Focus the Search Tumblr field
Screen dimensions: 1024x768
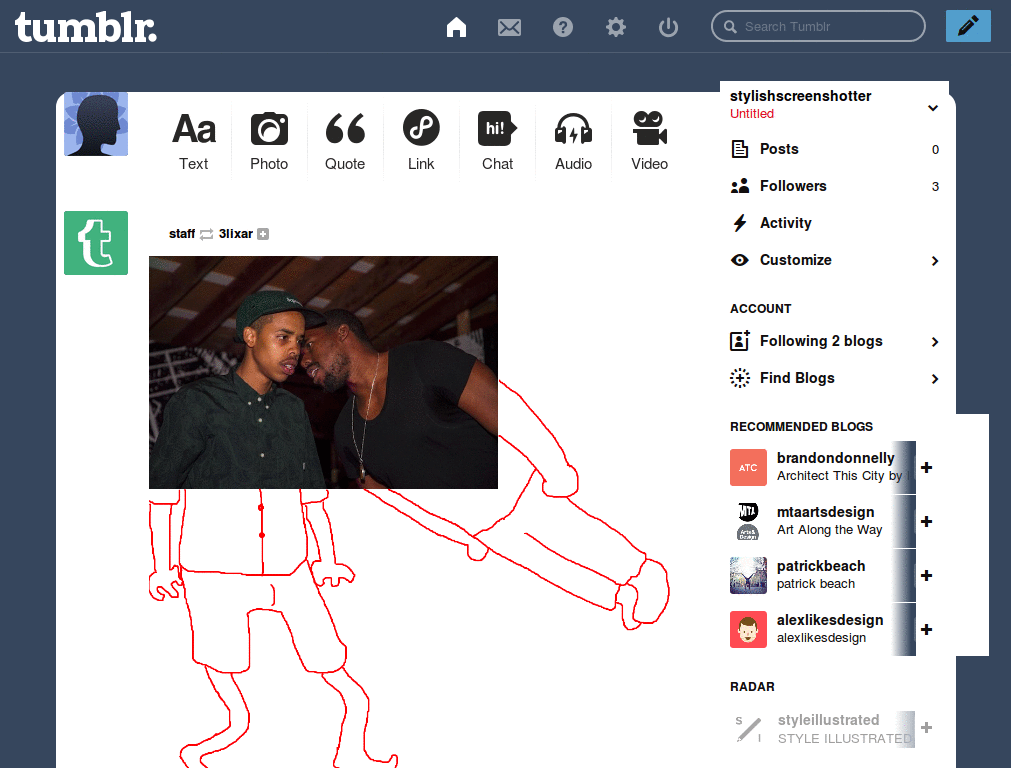tap(818, 26)
